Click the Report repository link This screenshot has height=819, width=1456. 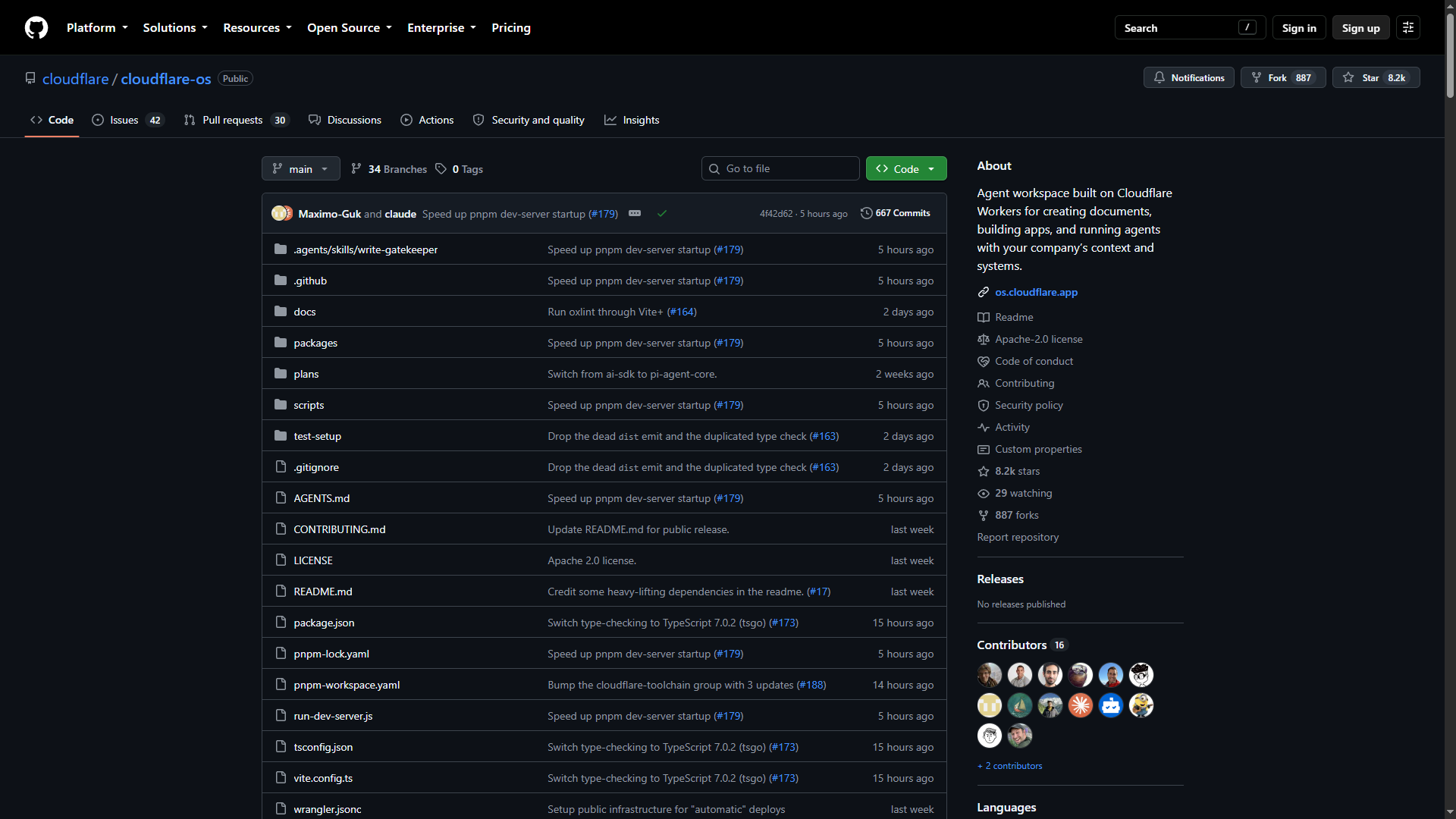[x=1018, y=537]
